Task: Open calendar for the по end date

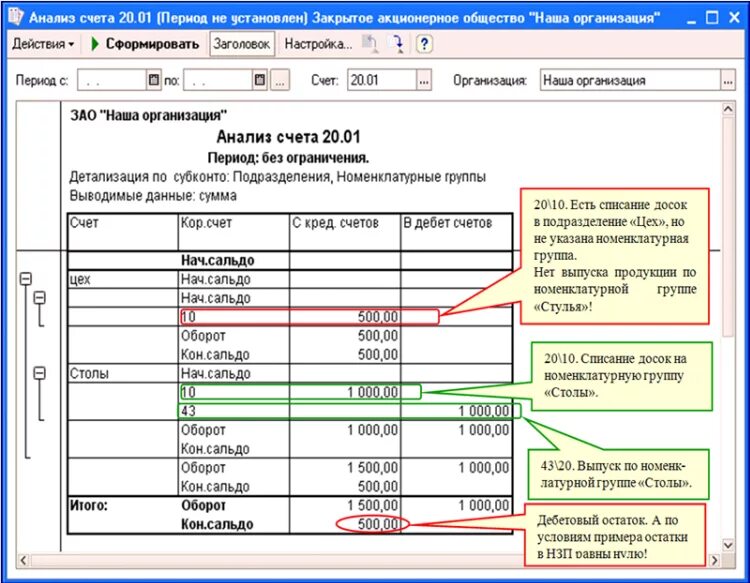Action: [260, 80]
